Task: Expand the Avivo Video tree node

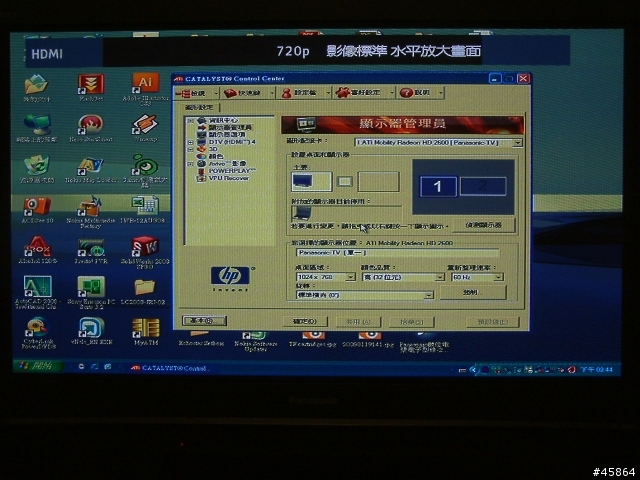Action: click(x=190, y=164)
